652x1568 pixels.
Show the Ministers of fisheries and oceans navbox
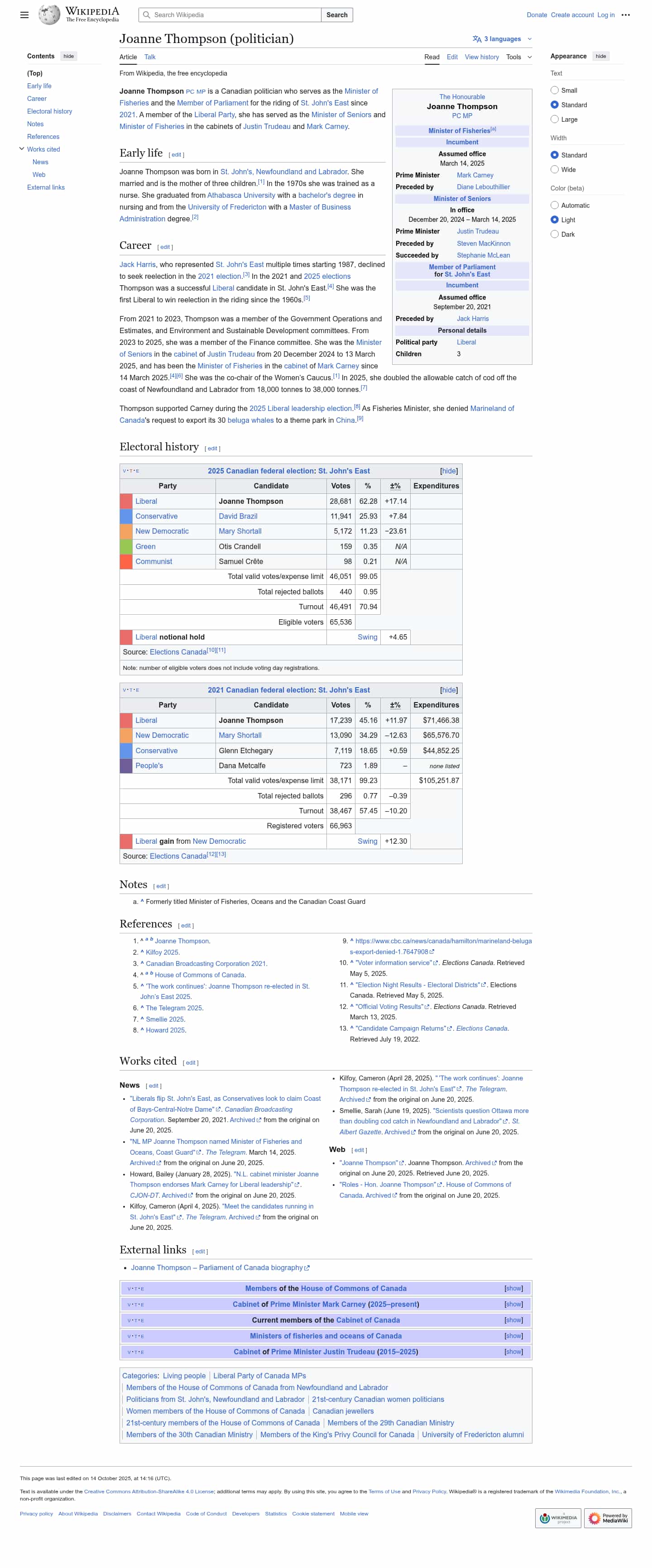click(514, 1335)
